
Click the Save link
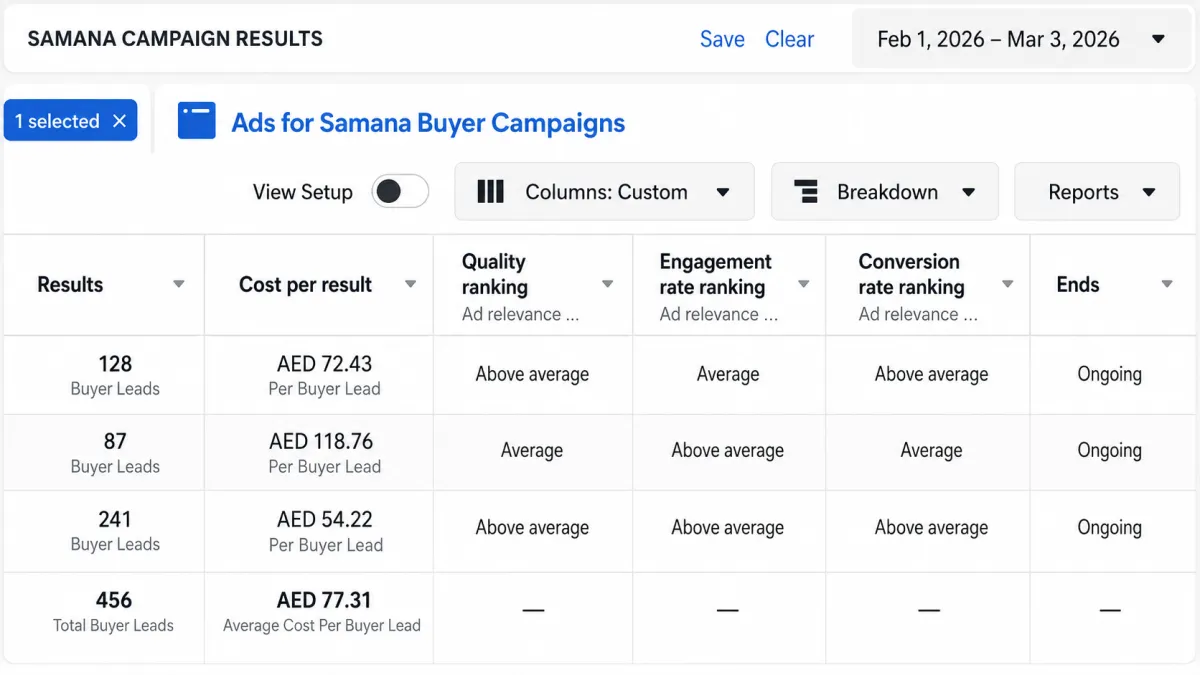[722, 40]
